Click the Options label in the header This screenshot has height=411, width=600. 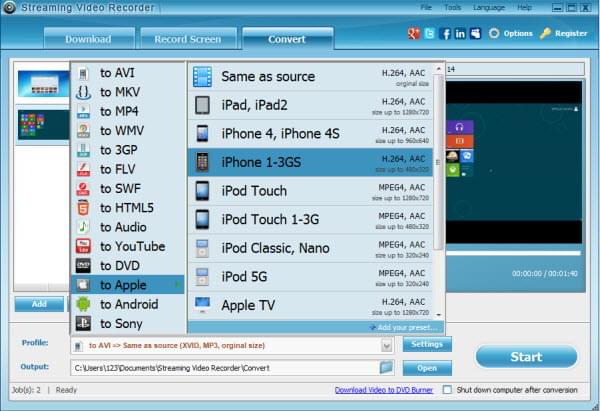click(518, 34)
